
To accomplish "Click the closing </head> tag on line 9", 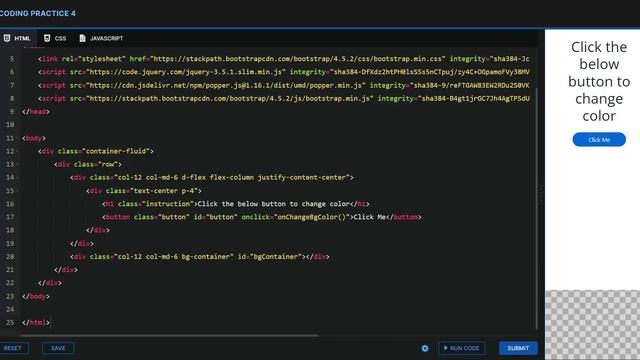I will (36, 111).
